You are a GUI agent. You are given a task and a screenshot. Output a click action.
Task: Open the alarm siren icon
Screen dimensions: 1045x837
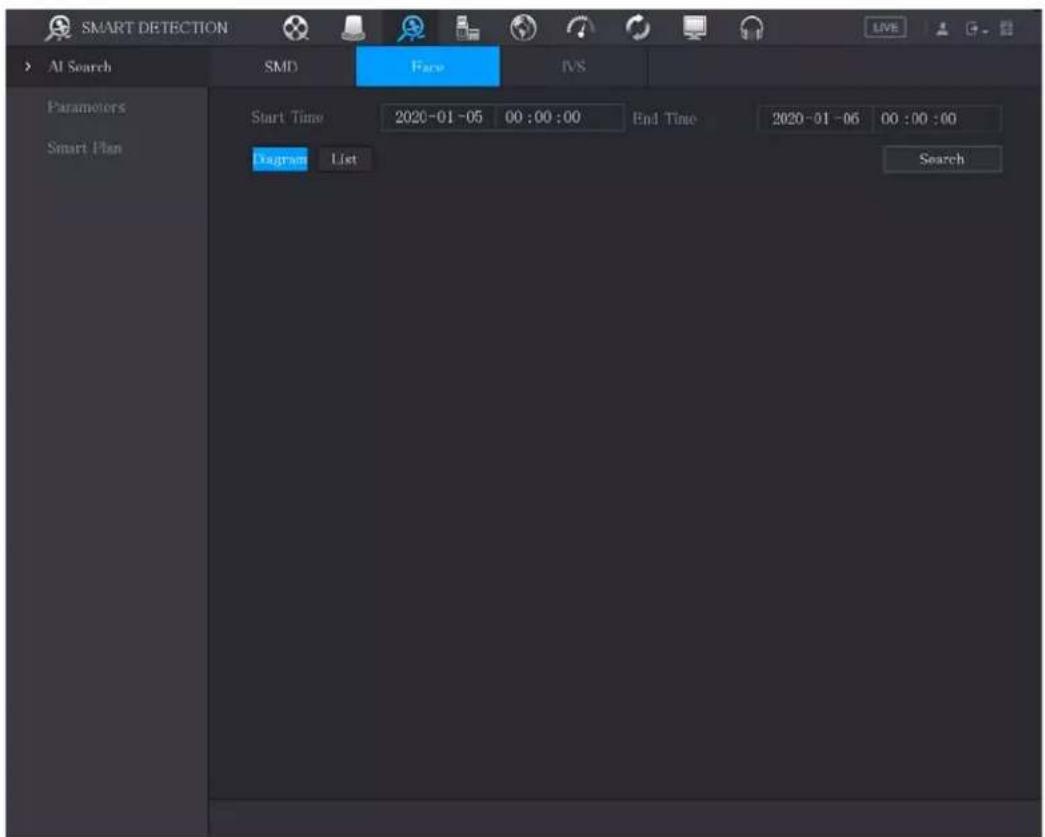[x=353, y=28]
